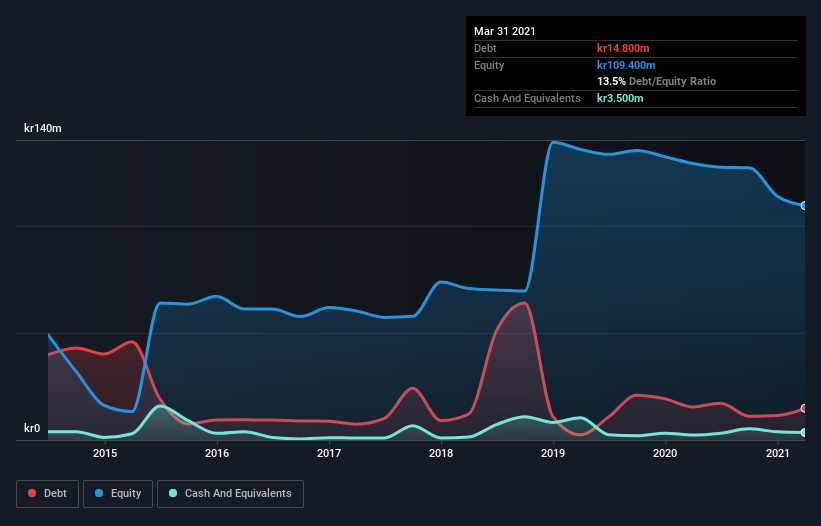Select the 2021 x-axis label
This screenshot has width=821, height=526.
[x=778, y=453]
